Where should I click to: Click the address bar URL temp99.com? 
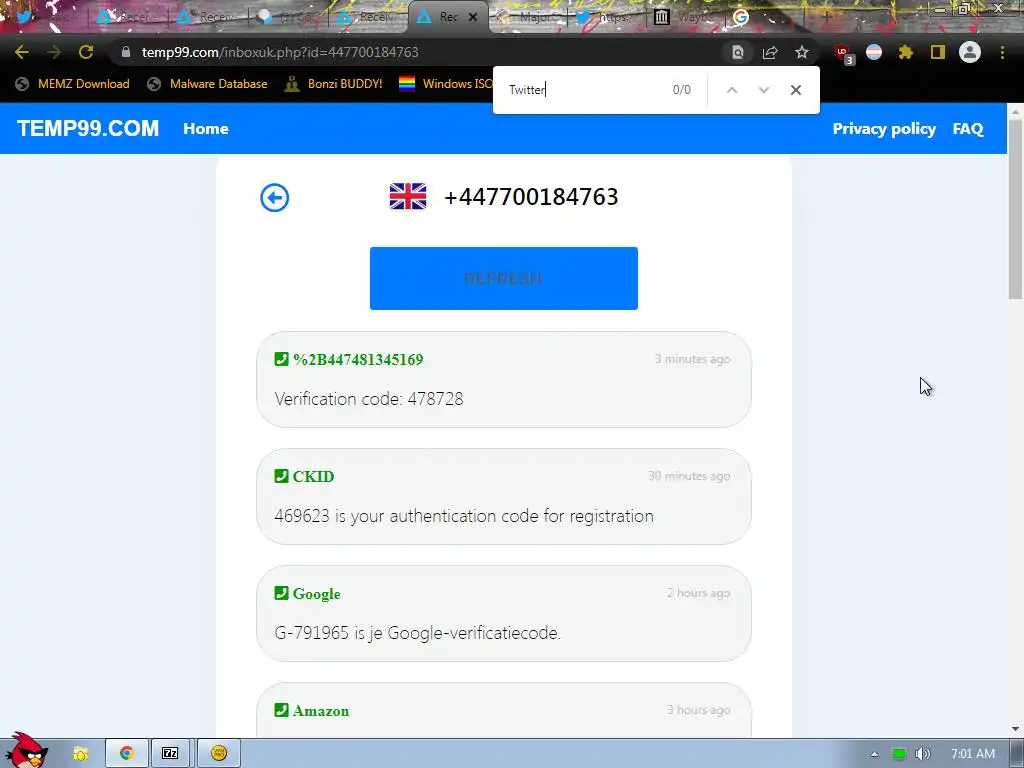pyautogui.click(x=280, y=52)
